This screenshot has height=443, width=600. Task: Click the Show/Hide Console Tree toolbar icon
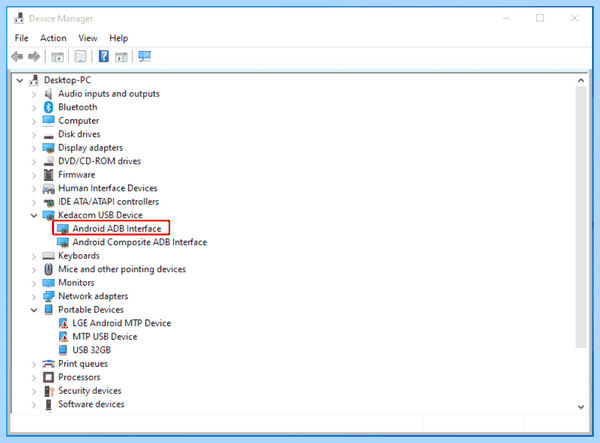[x=57, y=57]
